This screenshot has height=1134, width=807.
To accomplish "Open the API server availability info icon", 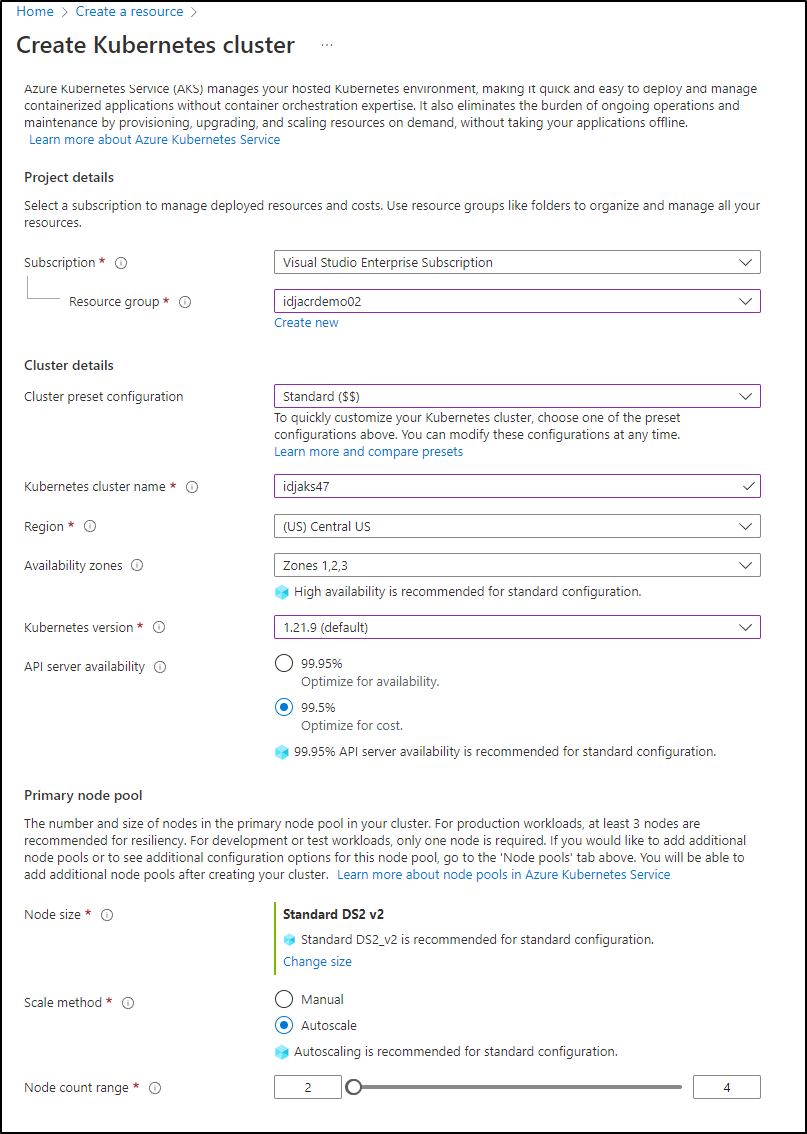I will [161, 667].
